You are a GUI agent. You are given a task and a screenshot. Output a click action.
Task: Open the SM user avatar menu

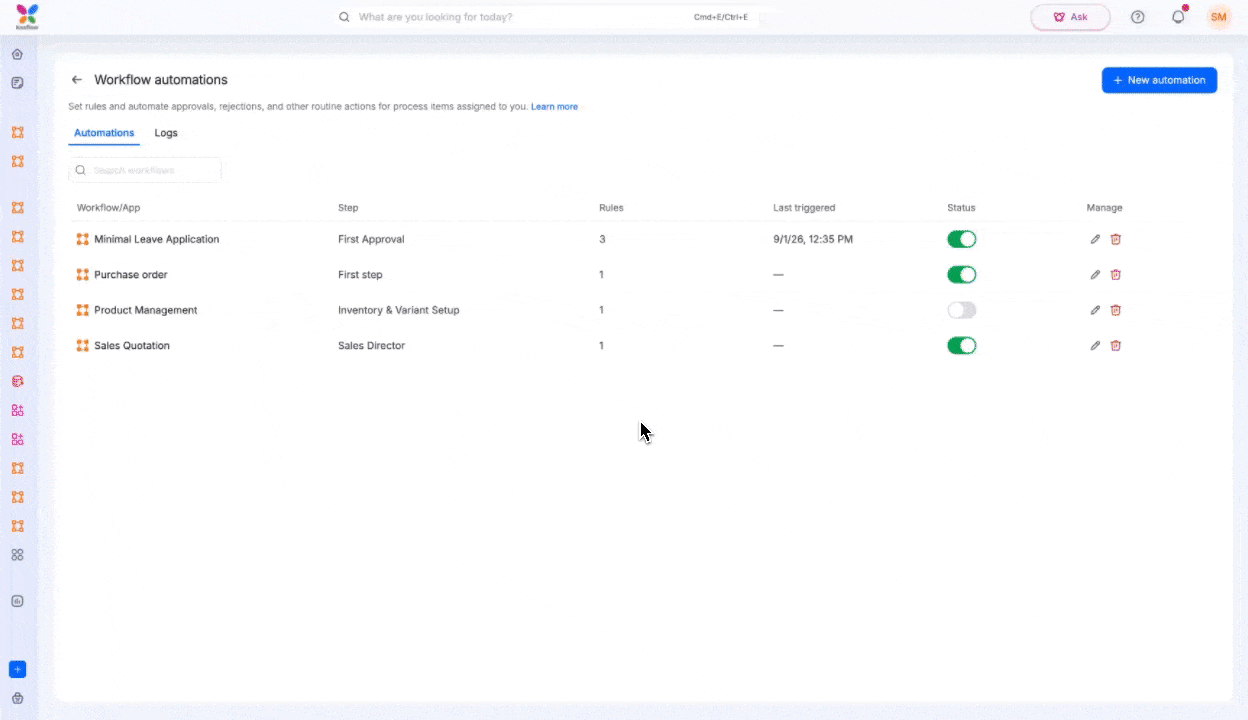point(1218,17)
